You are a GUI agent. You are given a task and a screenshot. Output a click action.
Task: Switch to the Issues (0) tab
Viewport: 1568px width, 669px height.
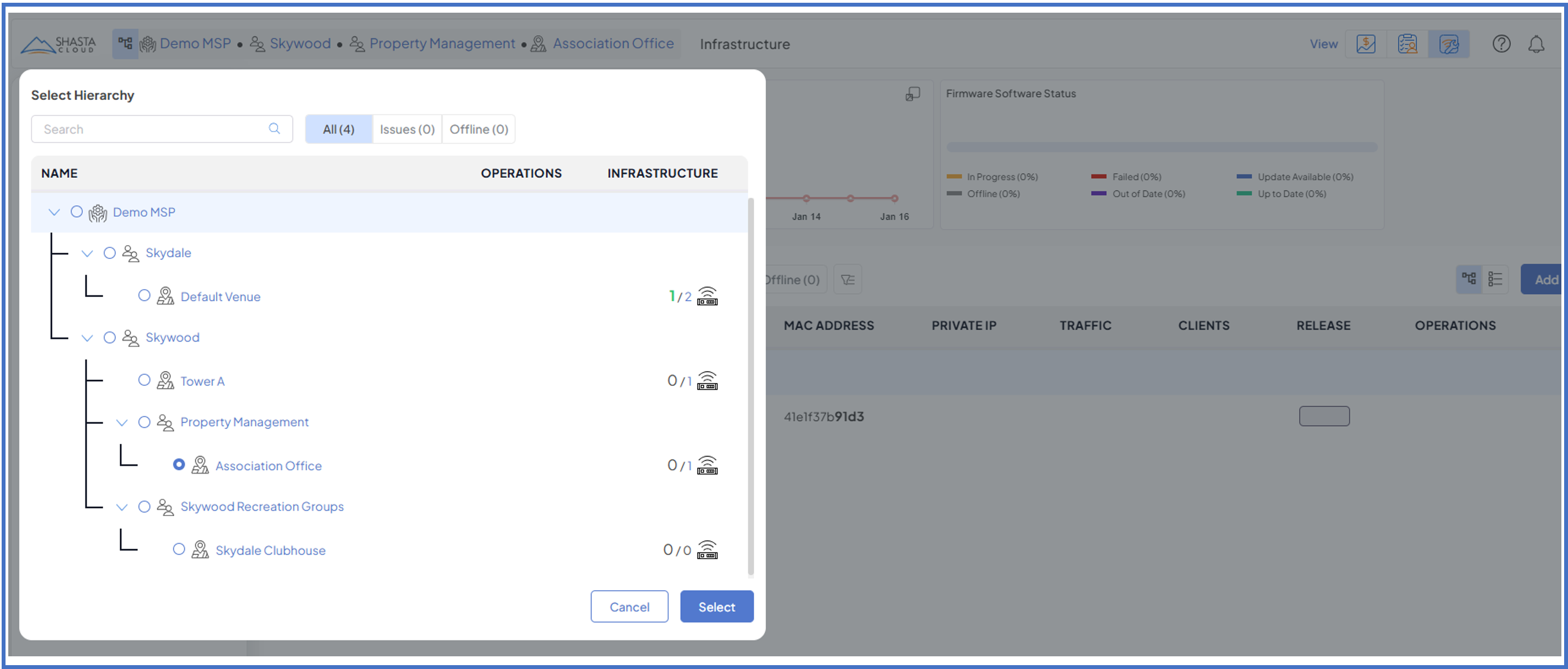pyautogui.click(x=407, y=129)
